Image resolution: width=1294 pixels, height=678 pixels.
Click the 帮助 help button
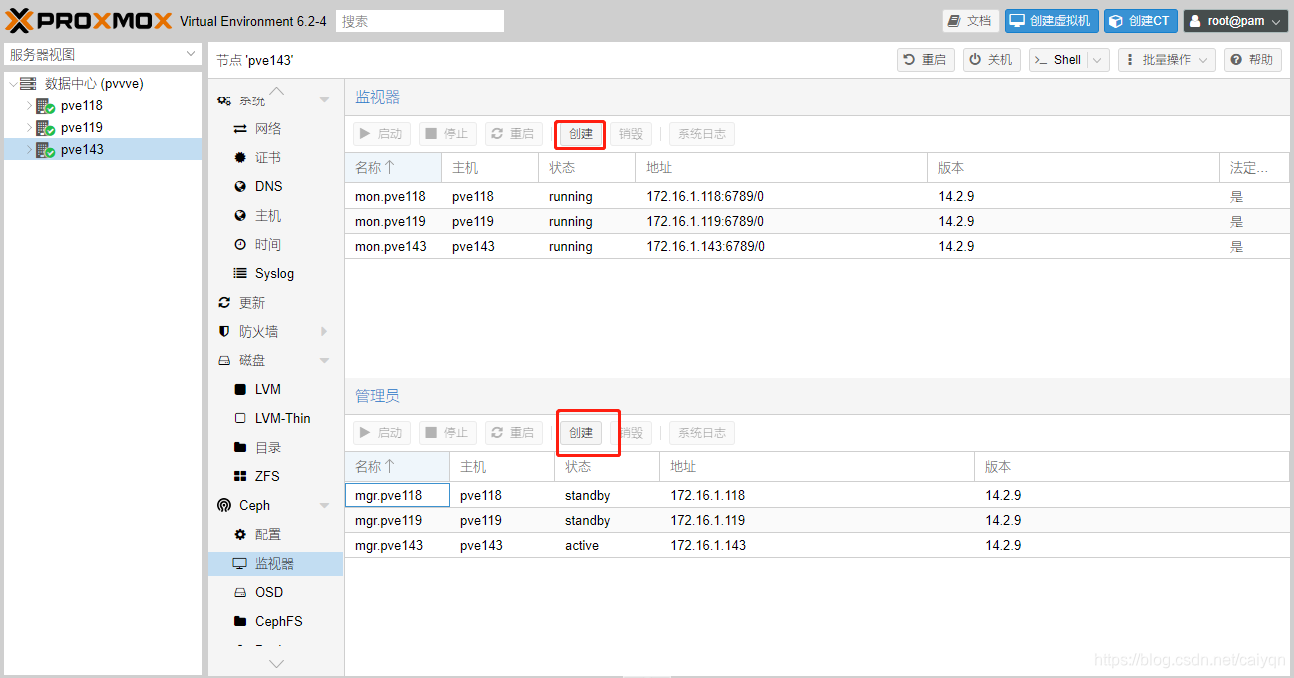pos(1253,60)
